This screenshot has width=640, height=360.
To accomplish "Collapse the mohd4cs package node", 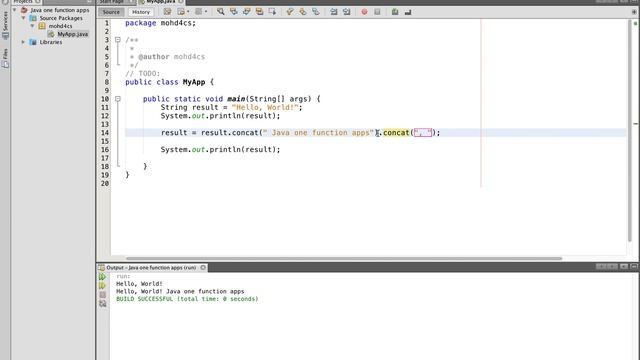I will 32,26.
